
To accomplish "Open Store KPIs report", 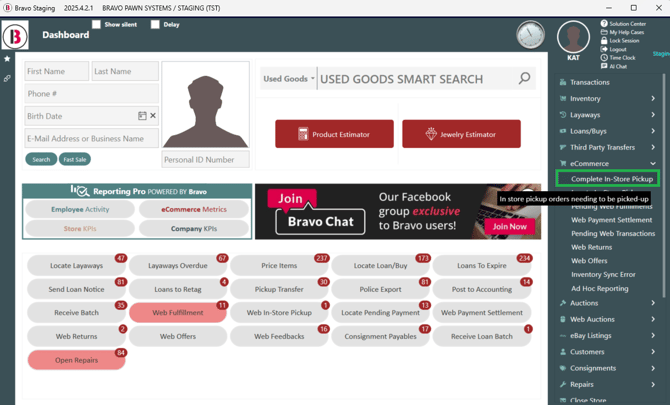I will 80,229.
